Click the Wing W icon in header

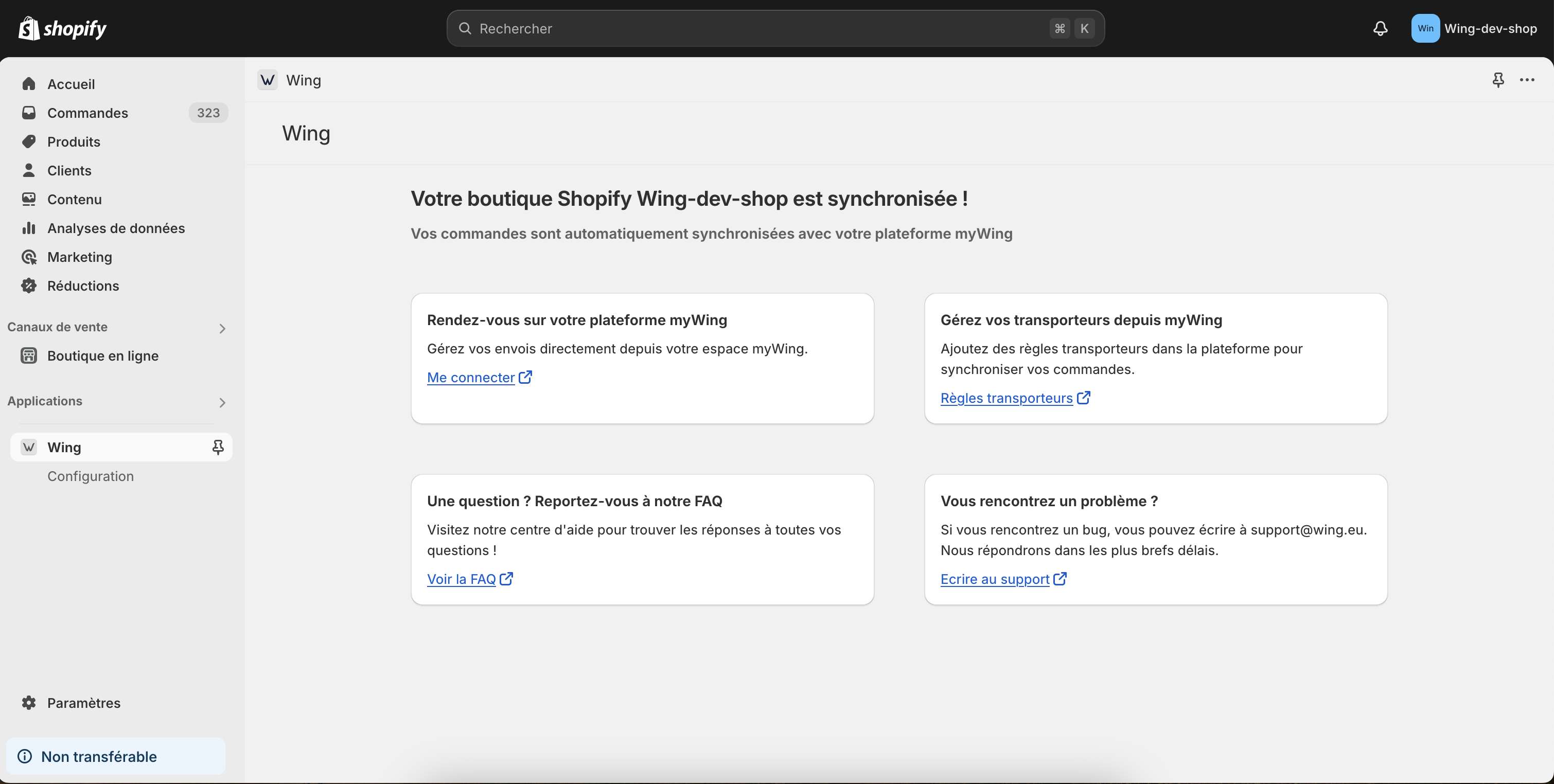pyautogui.click(x=267, y=80)
